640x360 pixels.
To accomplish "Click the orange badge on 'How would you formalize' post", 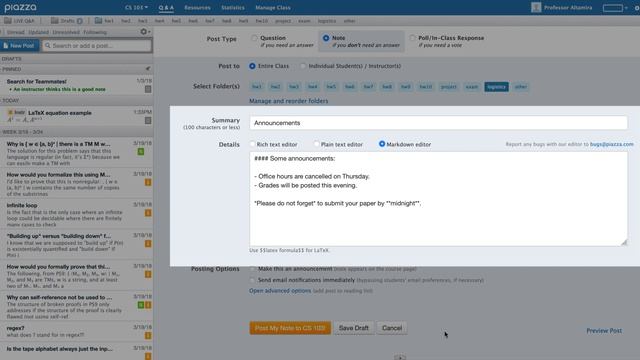I will click(x=148, y=182).
